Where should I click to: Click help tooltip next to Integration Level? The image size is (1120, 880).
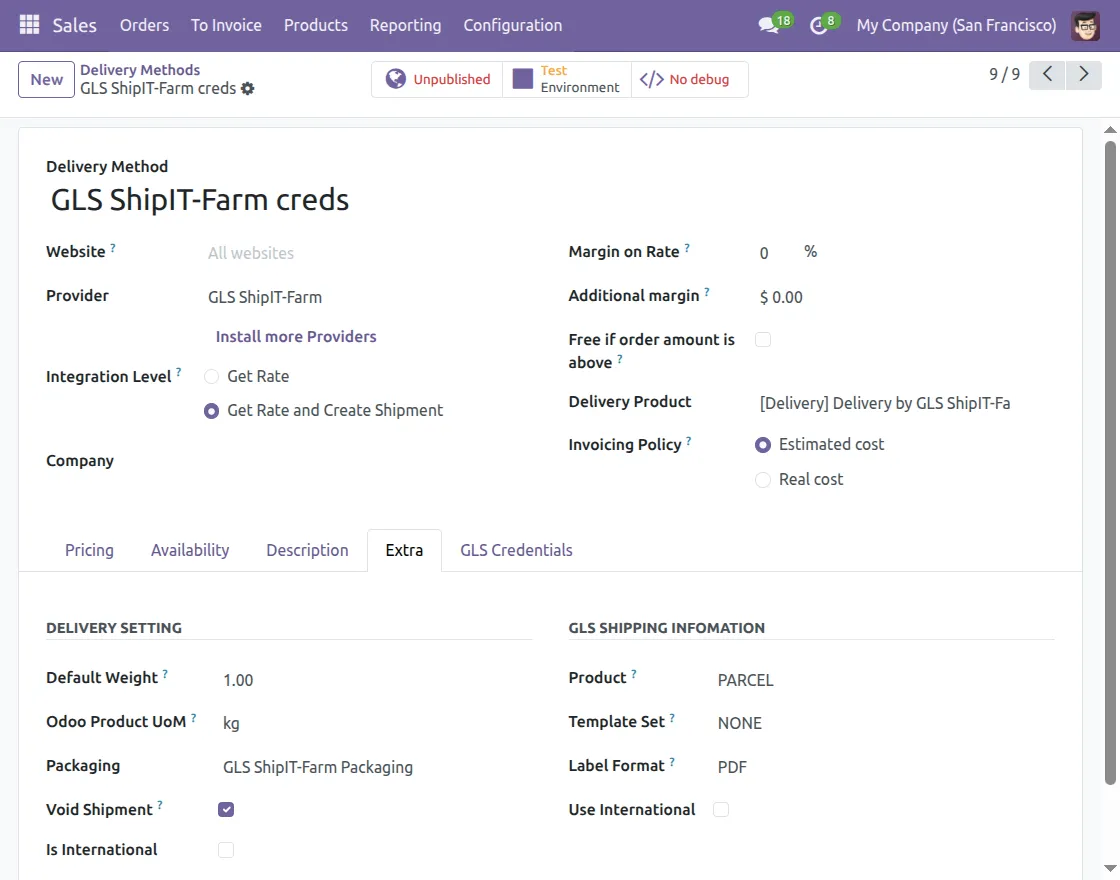[x=179, y=372]
